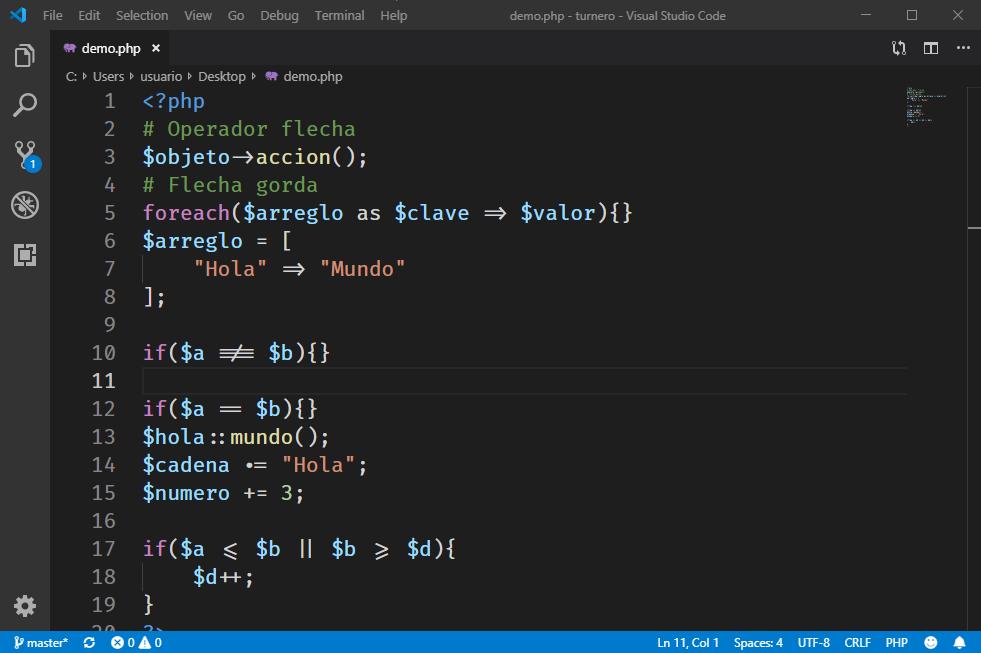This screenshot has height=653, width=981.
Task: Click the demo.php breadcrumb segment
Action: coord(305,76)
